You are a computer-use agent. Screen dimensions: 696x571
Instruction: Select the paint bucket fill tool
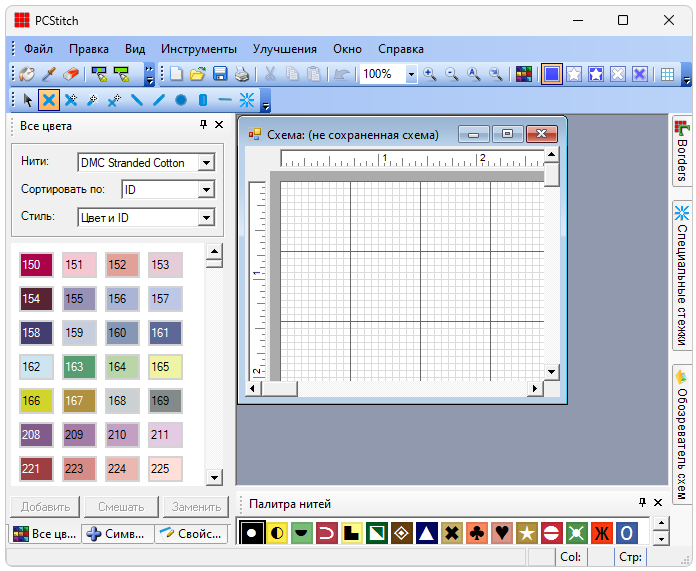27,74
